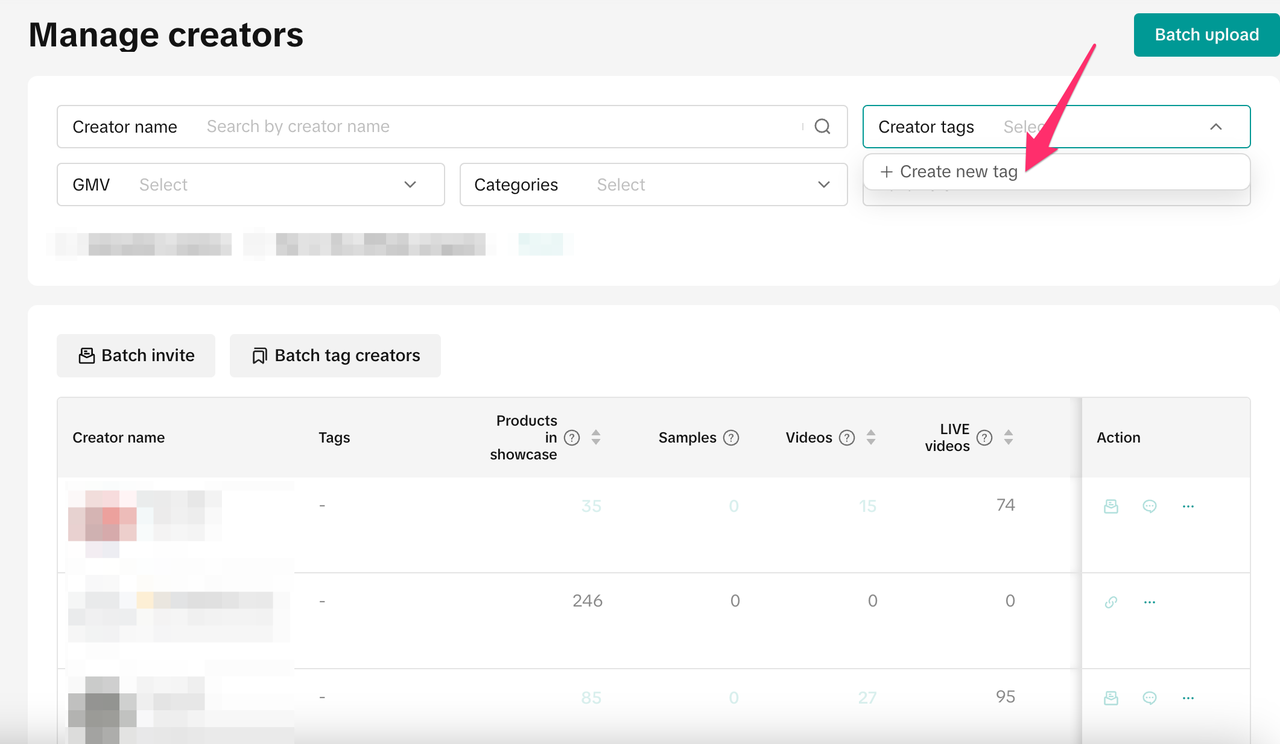Click help icon beside Products in showcase
Viewport: 1280px width, 744px height.
(x=572, y=438)
